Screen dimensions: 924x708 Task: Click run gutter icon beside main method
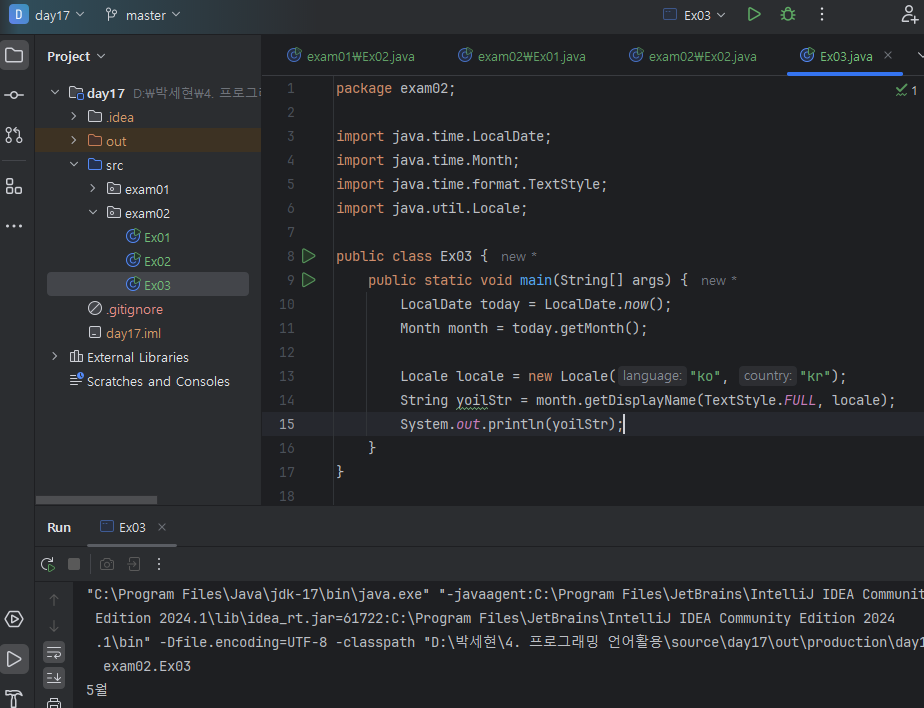click(308, 280)
